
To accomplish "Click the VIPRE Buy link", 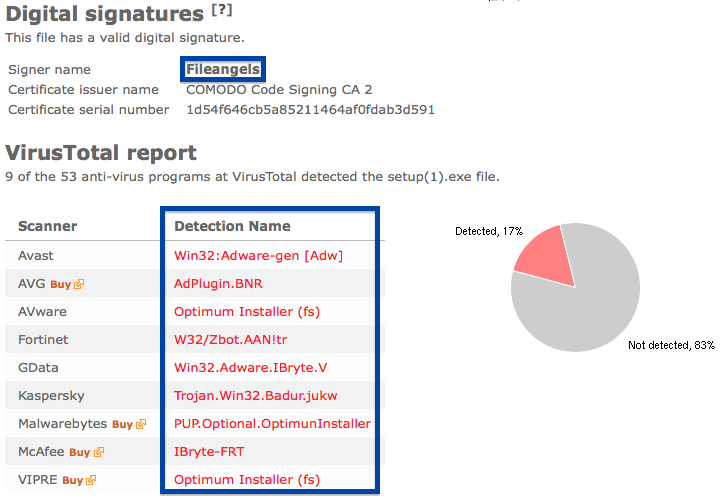I will 73,480.
